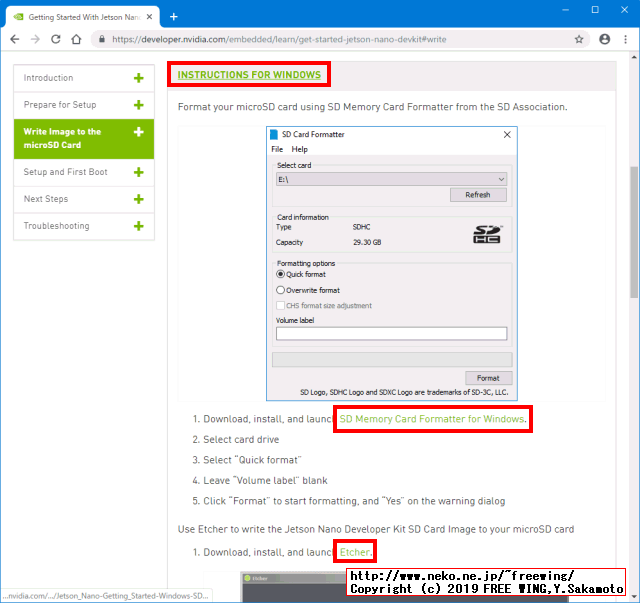
Task: Close the Getting Started With Jetson Nano tab
Action: 149,17
